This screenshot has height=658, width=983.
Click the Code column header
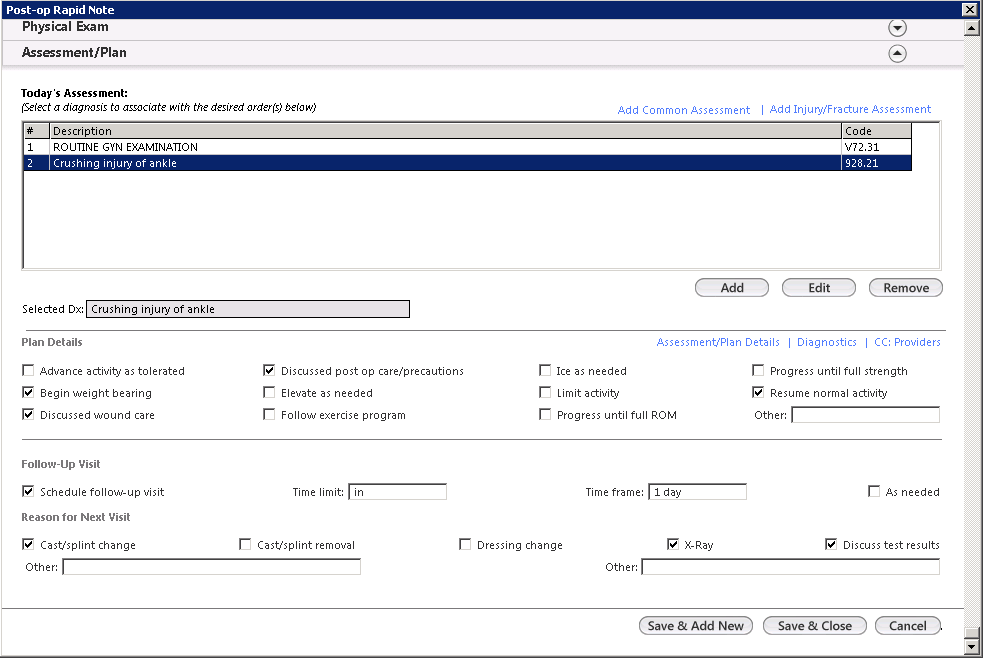pos(876,131)
